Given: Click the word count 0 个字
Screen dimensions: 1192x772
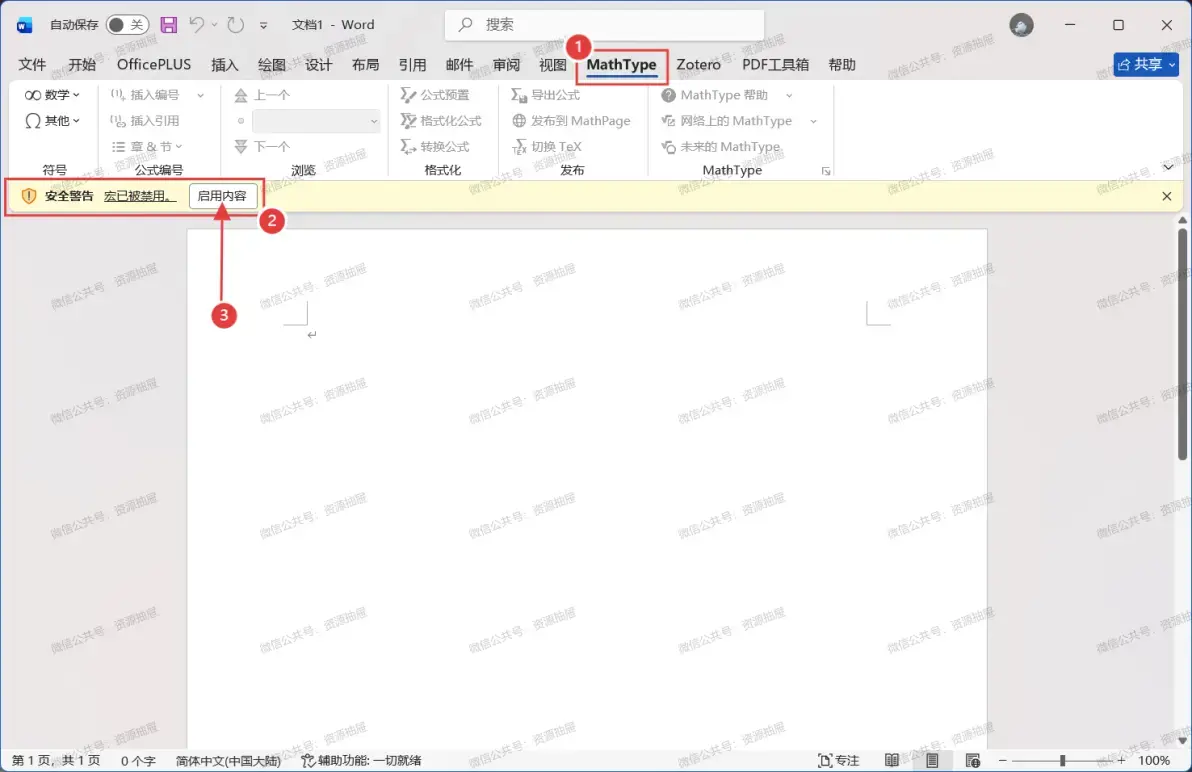Looking at the screenshot, I should pos(138,760).
